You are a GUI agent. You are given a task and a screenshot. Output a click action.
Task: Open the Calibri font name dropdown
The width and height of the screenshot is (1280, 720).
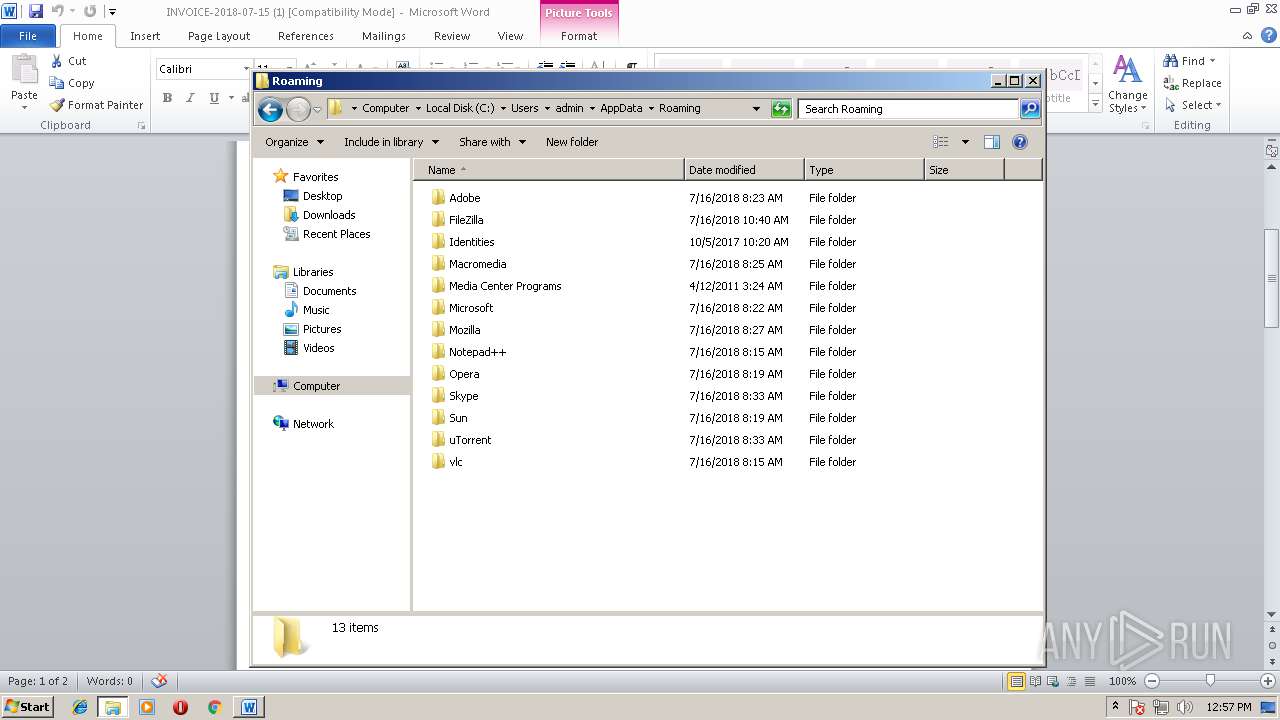coord(245,69)
